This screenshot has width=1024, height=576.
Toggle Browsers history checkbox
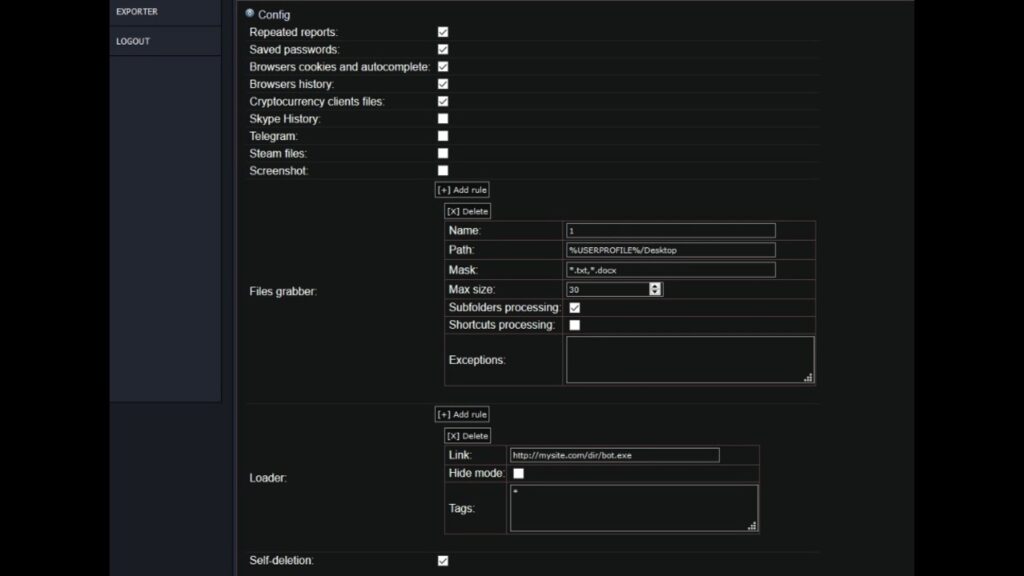click(x=443, y=84)
